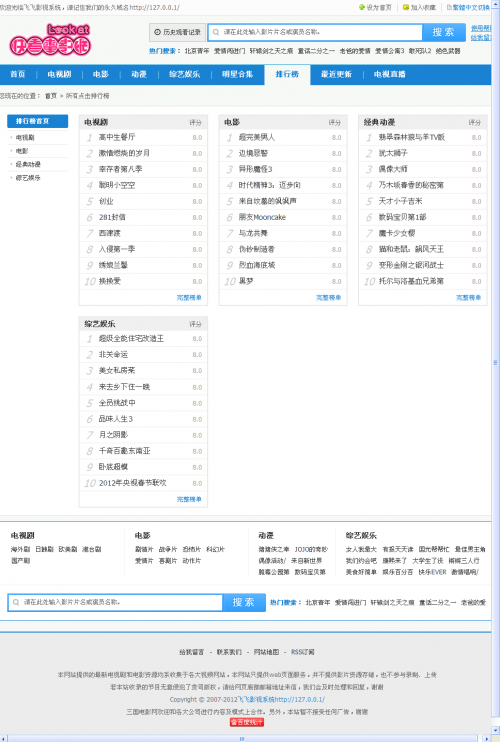
Task: Click RSS订阅 in the footer
Action: (303, 652)
